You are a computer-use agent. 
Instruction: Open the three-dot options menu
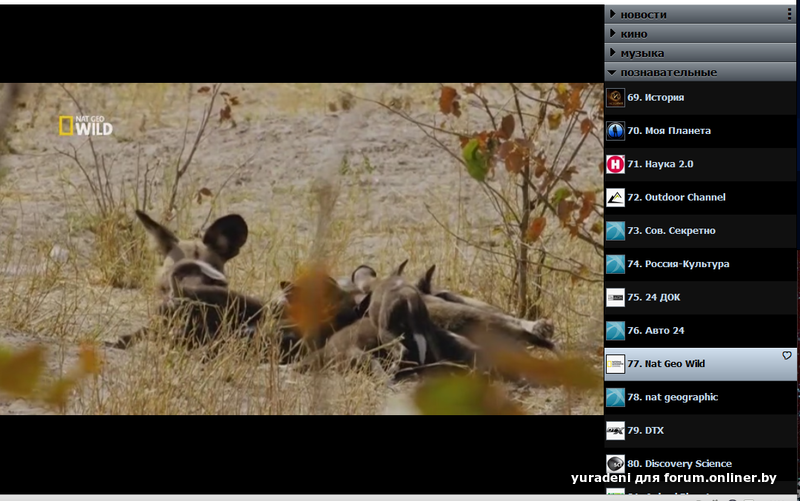point(789,14)
